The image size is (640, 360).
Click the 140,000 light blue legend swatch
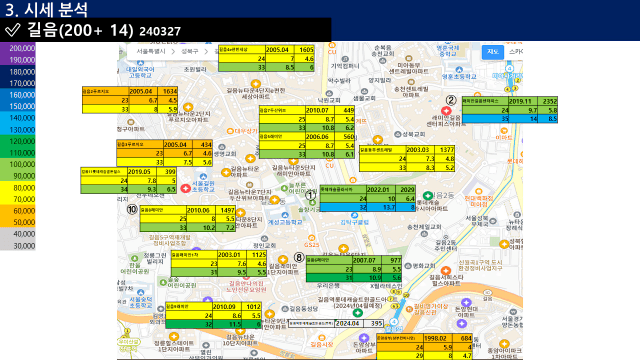point(18,118)
